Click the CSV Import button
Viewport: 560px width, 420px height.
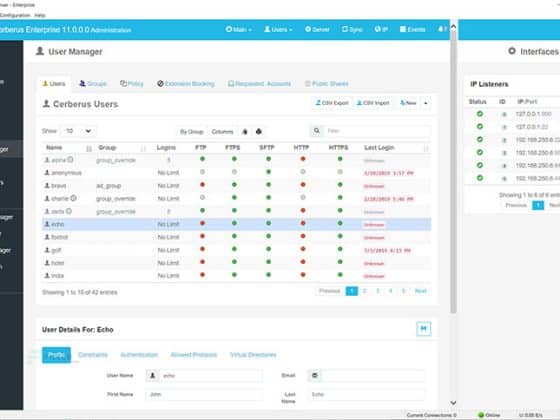click(373, 103)
